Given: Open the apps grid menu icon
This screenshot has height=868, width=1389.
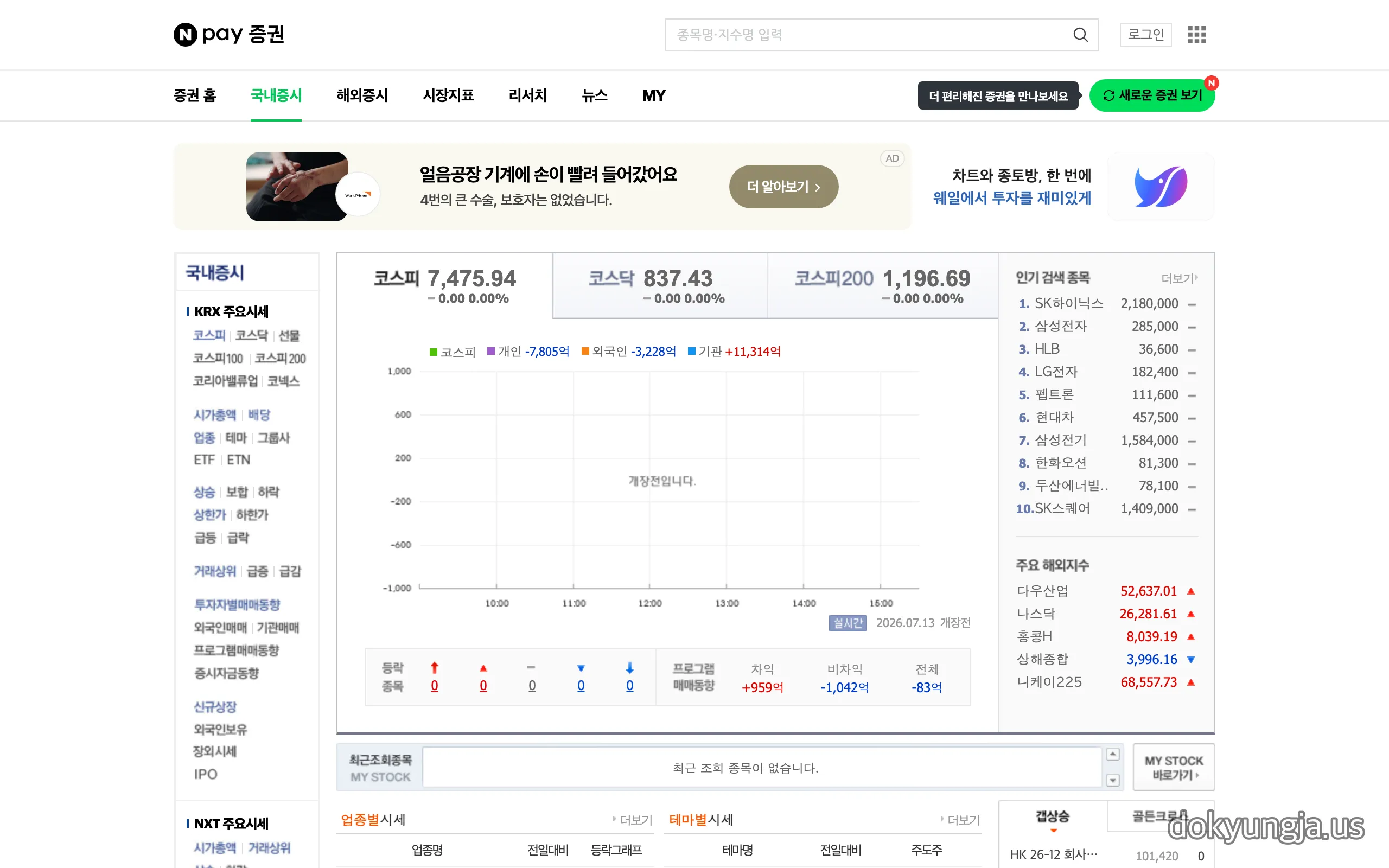Looking at the screenshot, I should click(1197, 34).
